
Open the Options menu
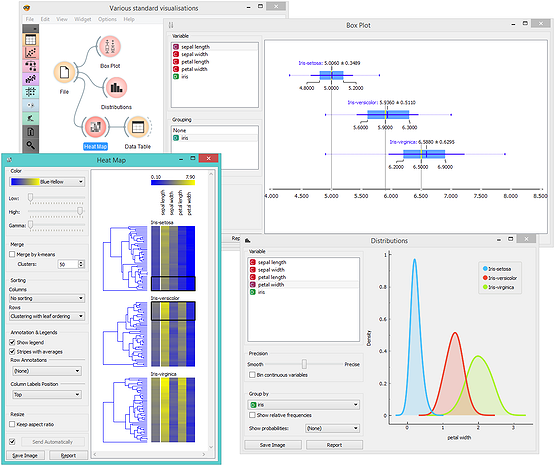(107, 19)
